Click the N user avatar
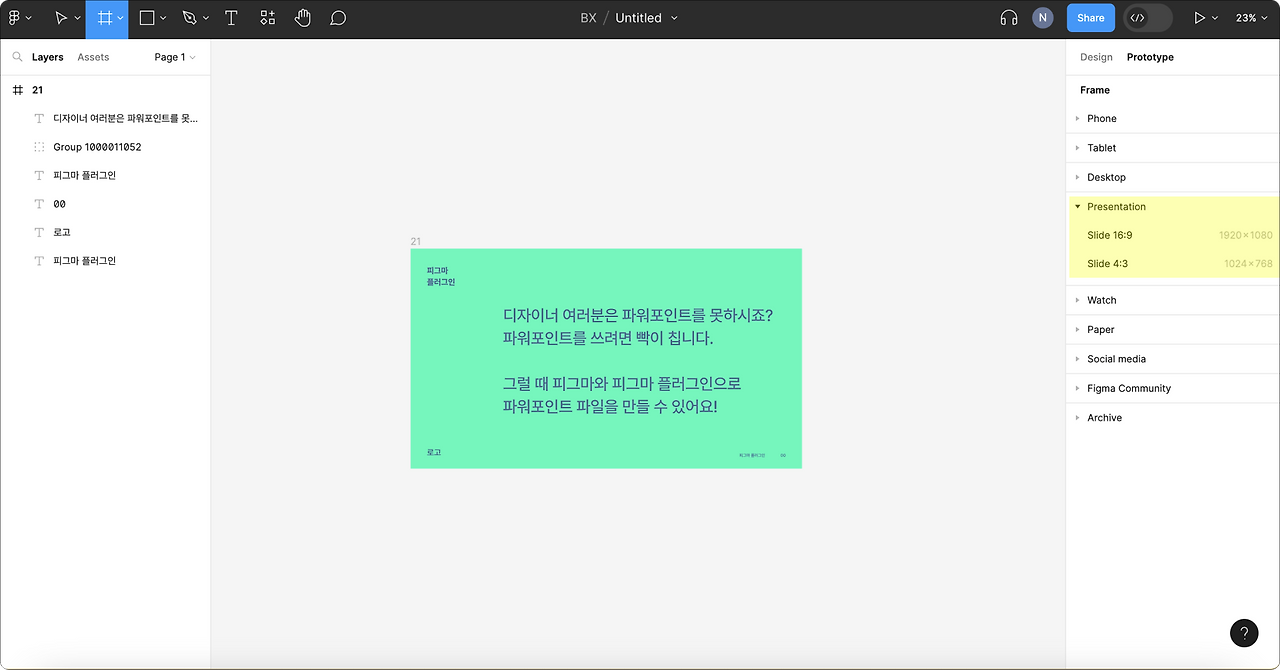Viewport: 1280px width, 670px height. (x=1043, y=18)
